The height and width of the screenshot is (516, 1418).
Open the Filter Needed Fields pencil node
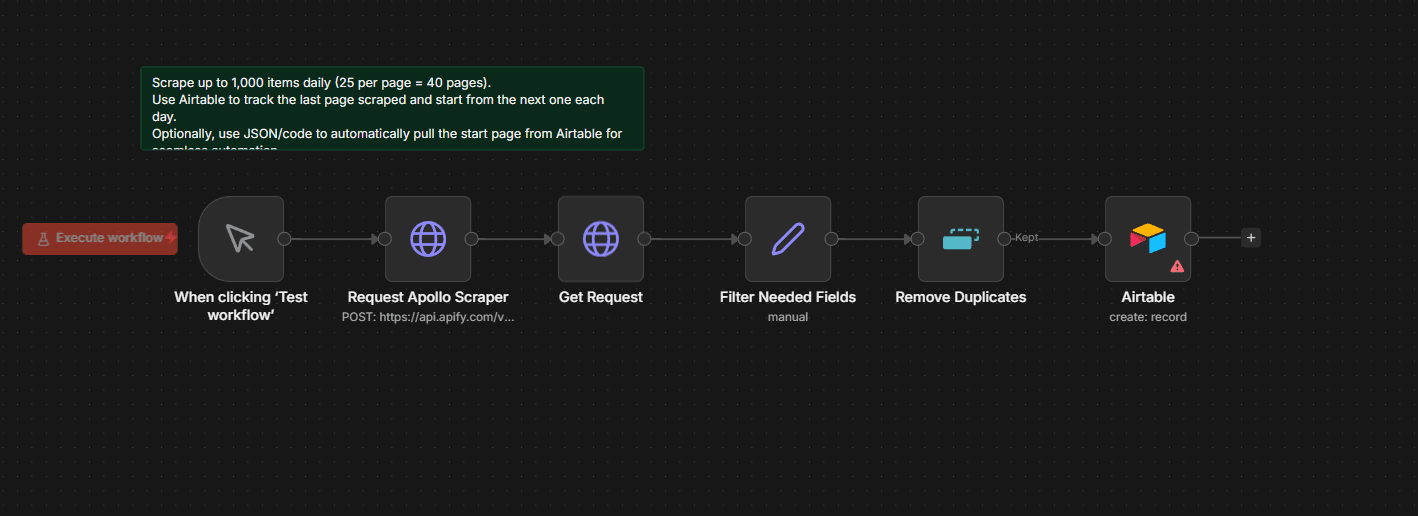pos(788,238)
